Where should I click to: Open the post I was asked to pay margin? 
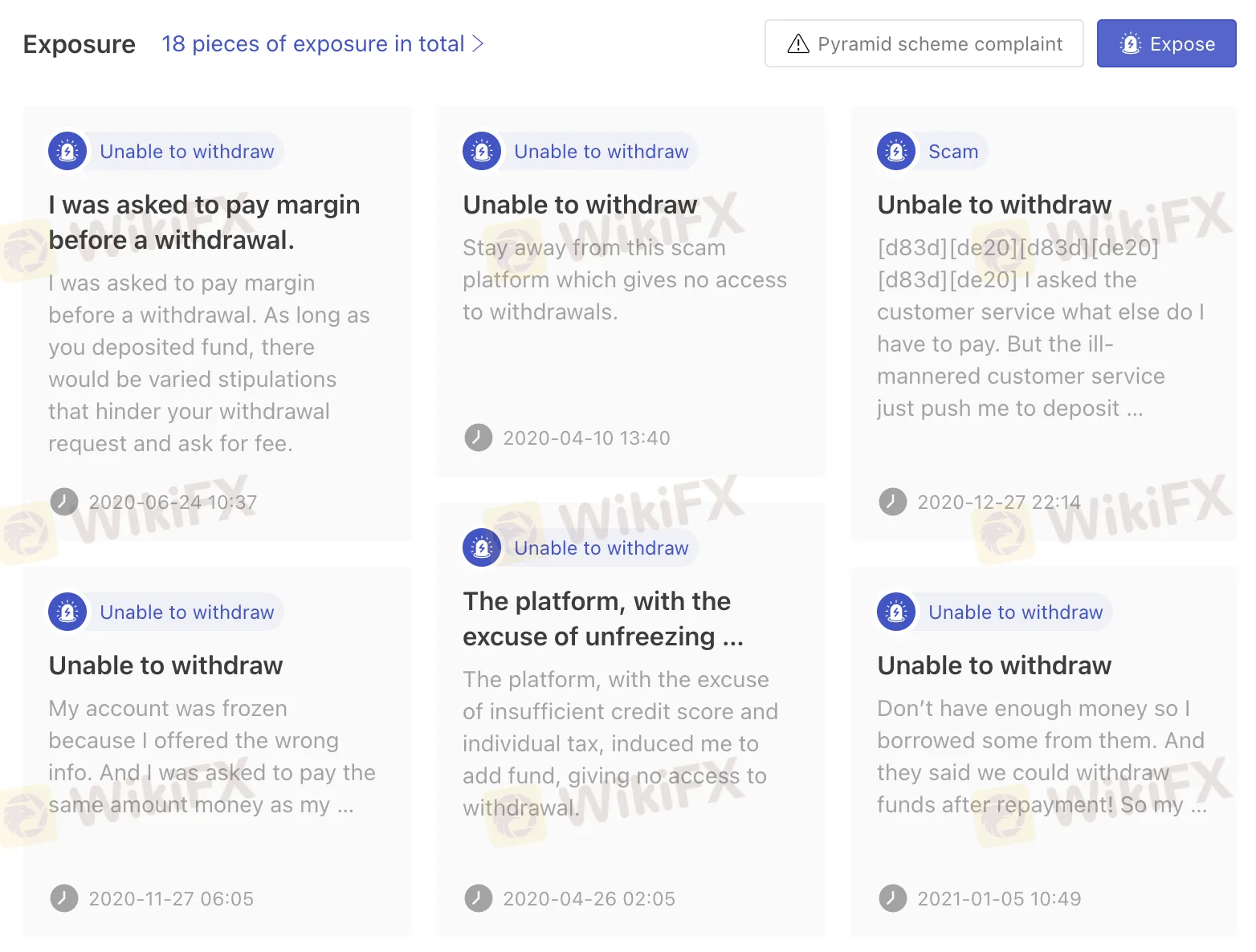coord(204,222)
